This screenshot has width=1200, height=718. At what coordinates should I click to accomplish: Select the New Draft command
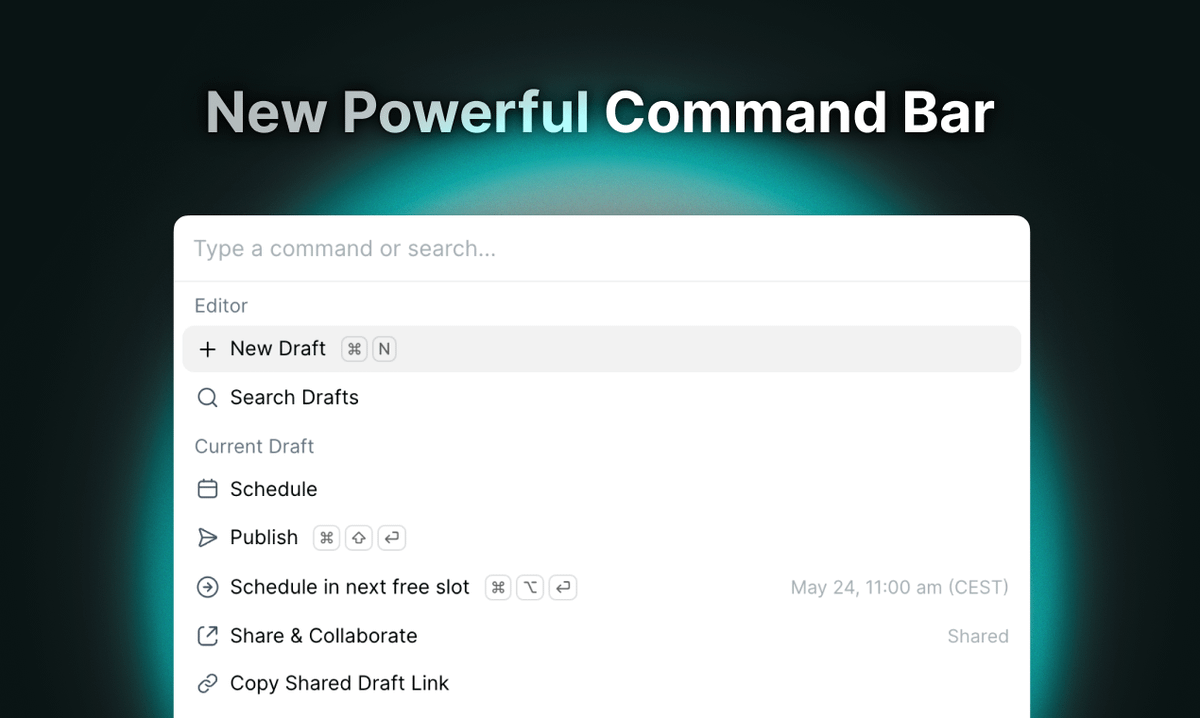(x=278, y=349)
